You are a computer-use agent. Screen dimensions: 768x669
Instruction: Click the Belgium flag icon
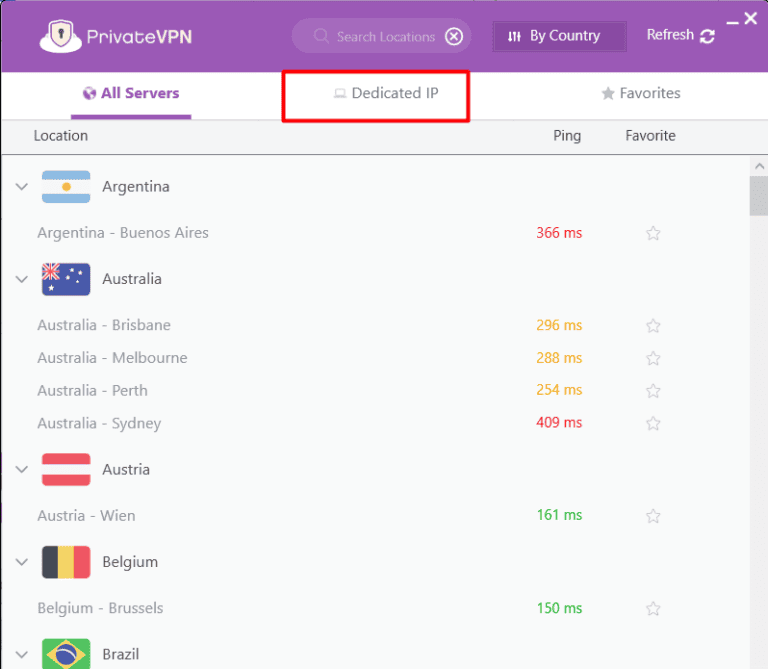click(66, 562)
